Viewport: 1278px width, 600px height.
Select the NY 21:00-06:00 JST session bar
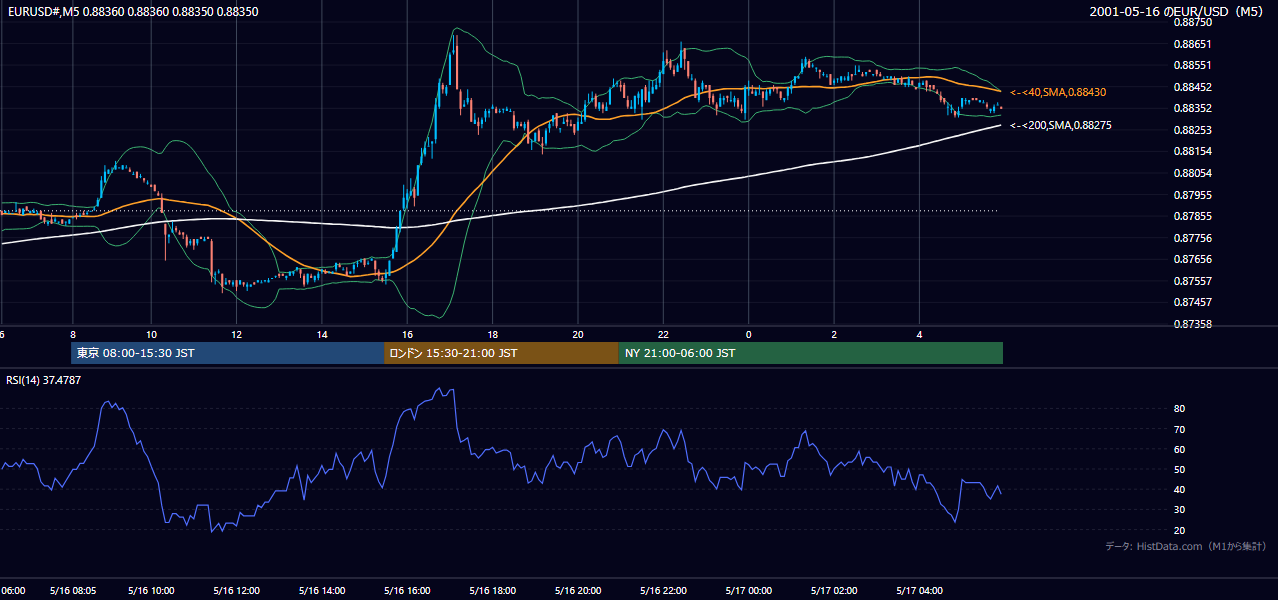[810, 353]
